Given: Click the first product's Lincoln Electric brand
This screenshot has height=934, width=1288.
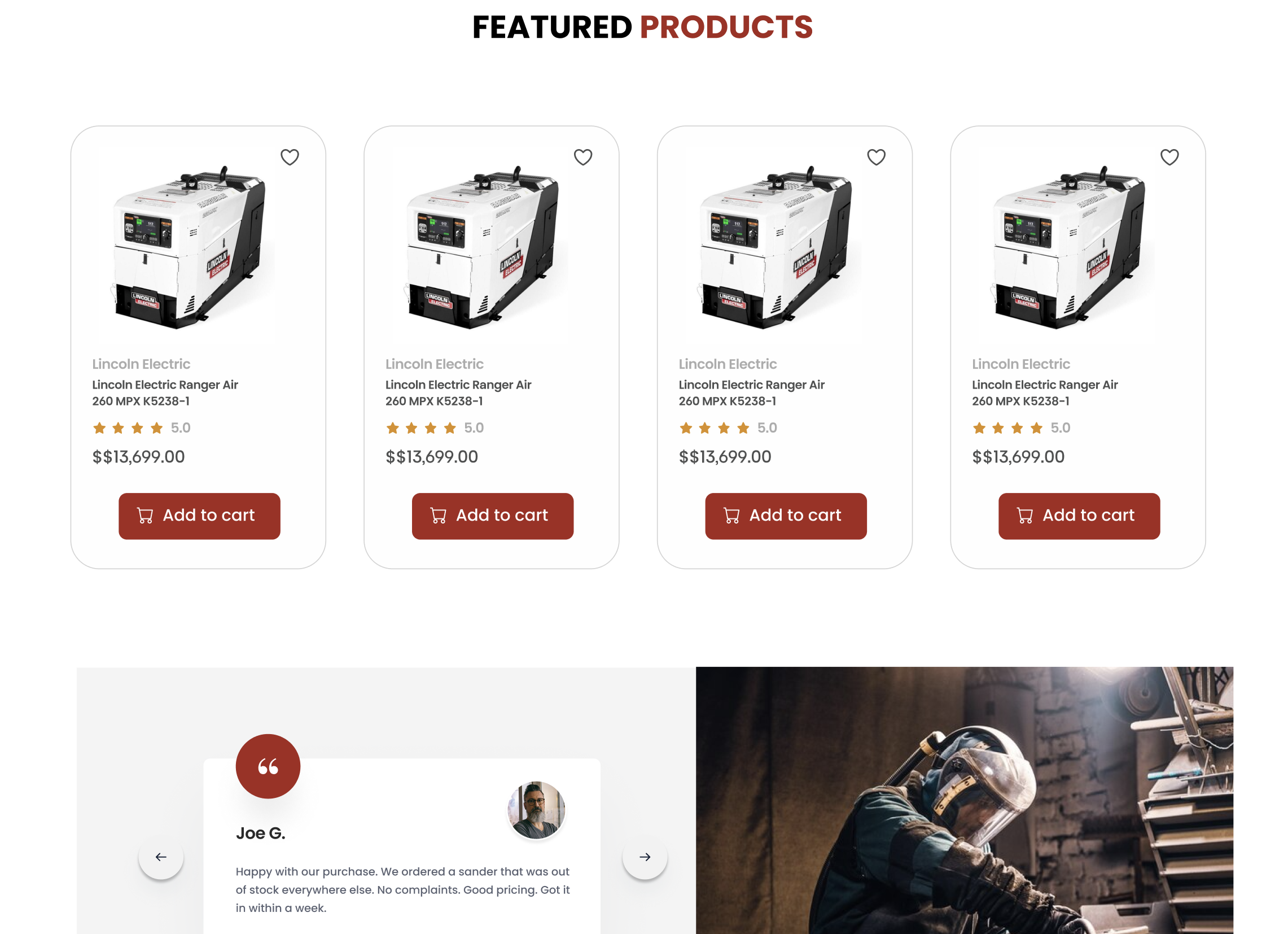Looking at the screenshot, I should click(x=141, y=364).
